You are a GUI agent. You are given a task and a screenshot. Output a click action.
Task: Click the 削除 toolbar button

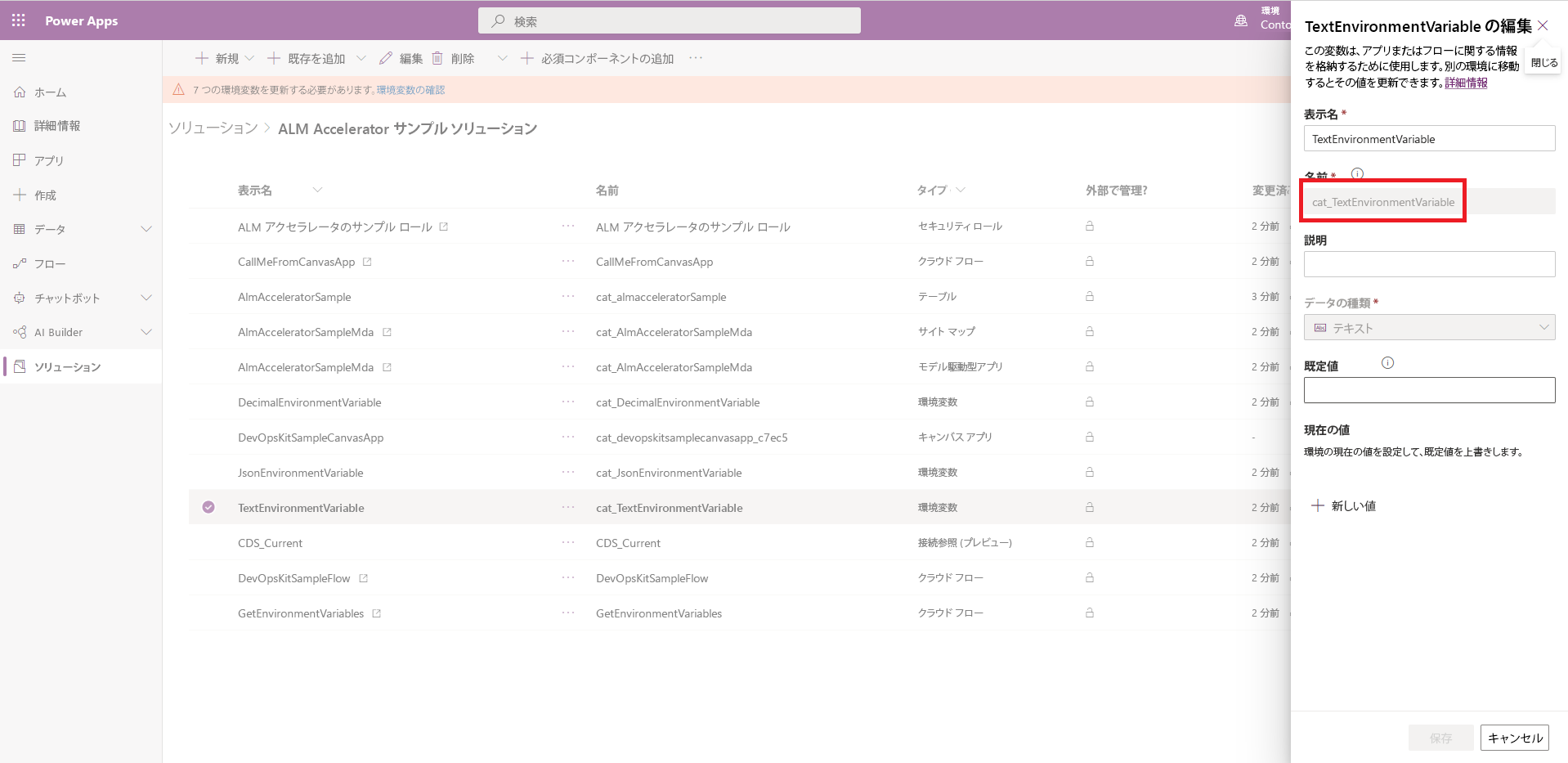click(x=453, y=58)
